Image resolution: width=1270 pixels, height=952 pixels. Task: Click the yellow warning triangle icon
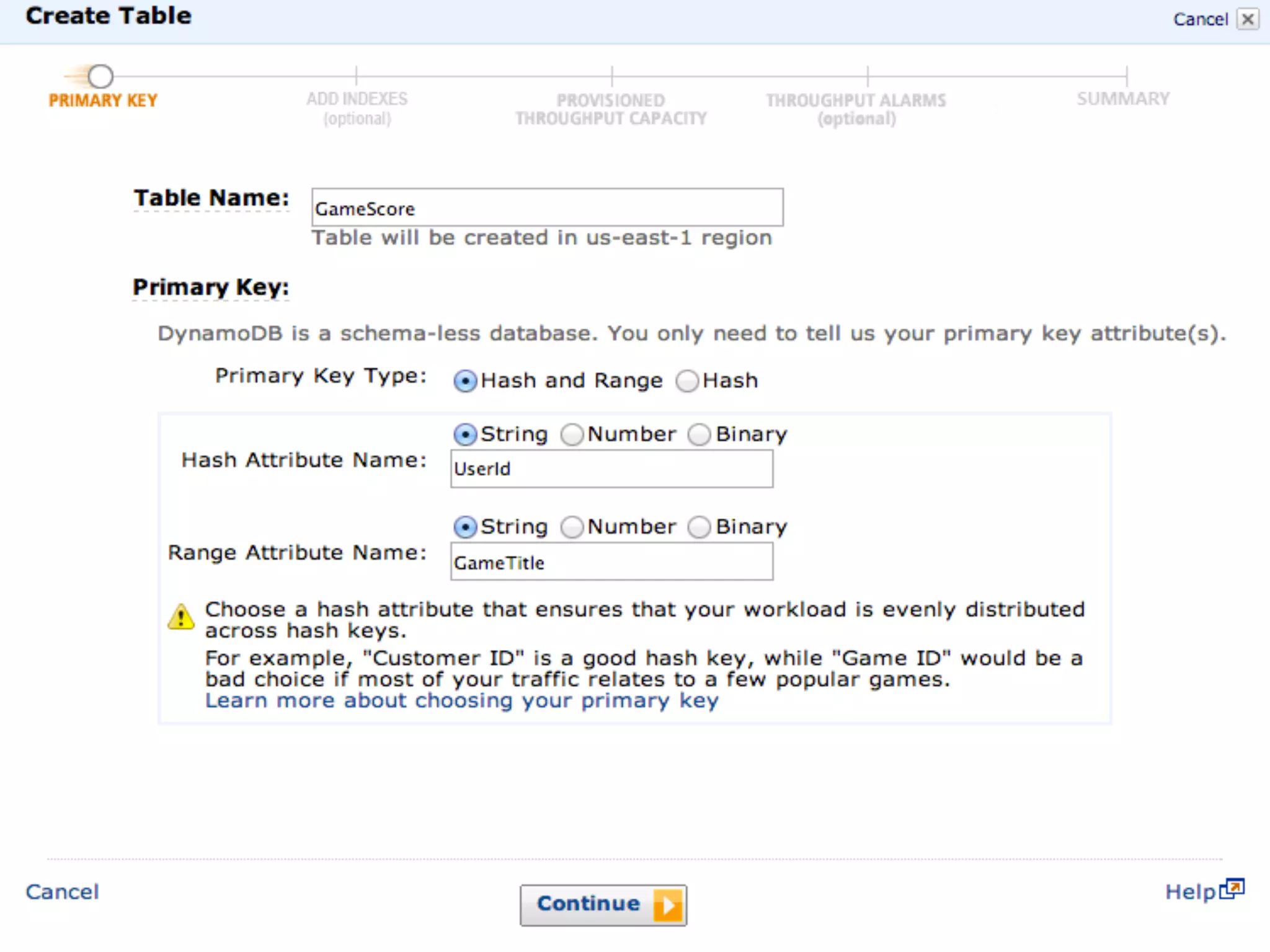point(180,617)
